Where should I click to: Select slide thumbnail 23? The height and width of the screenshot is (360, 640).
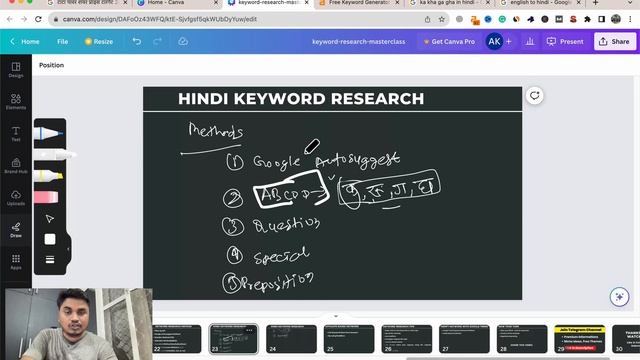(x=233, y=339)
